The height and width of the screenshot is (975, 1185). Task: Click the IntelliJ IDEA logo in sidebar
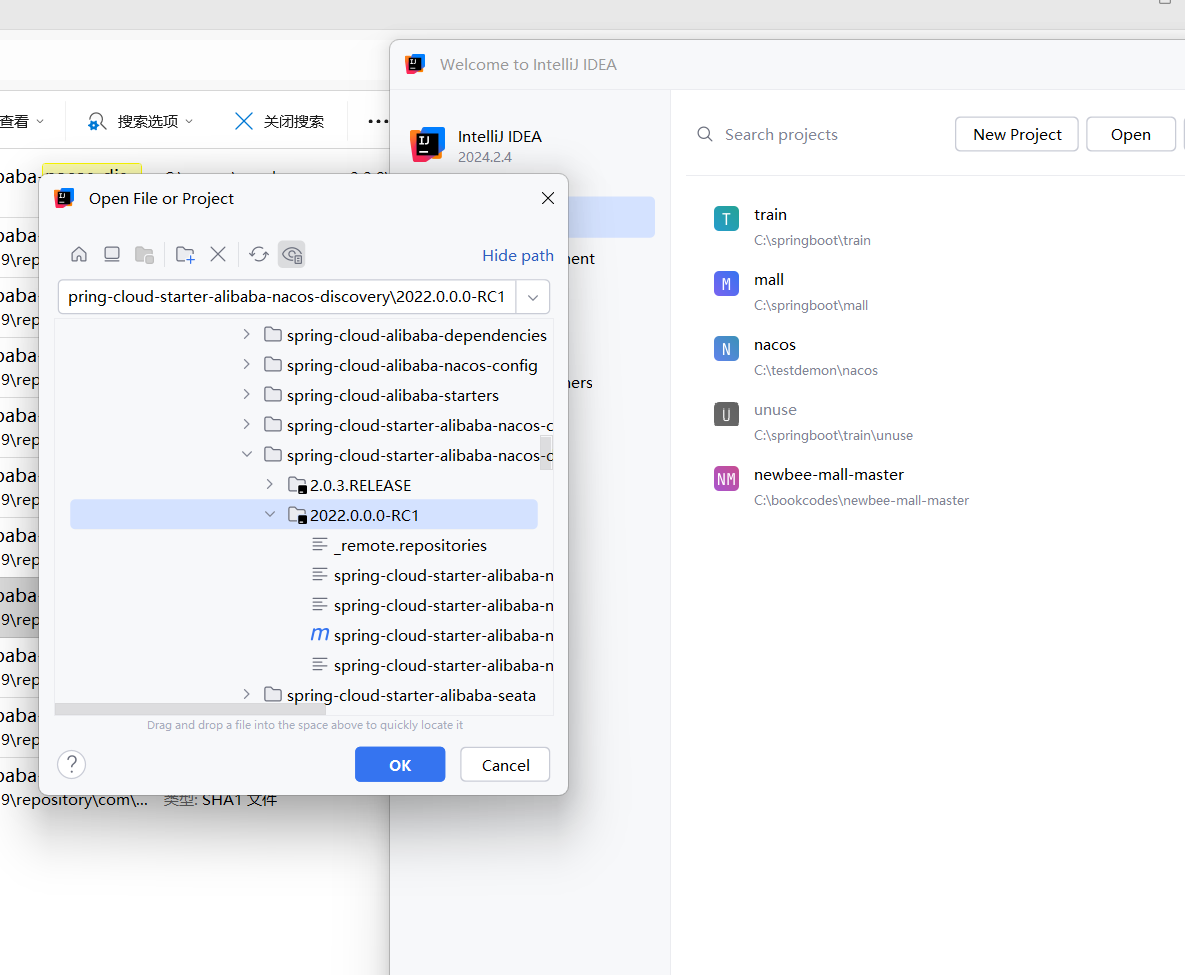tap(428, 144)
